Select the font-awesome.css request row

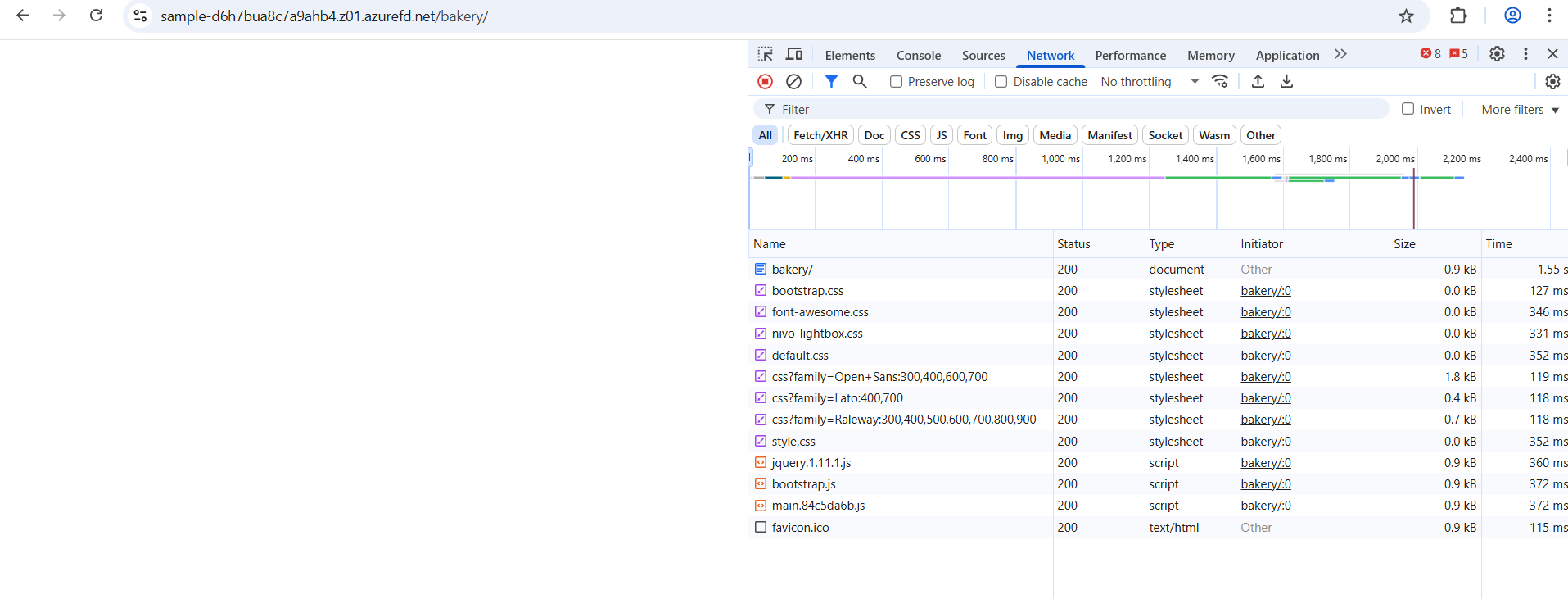(1158, 312)
